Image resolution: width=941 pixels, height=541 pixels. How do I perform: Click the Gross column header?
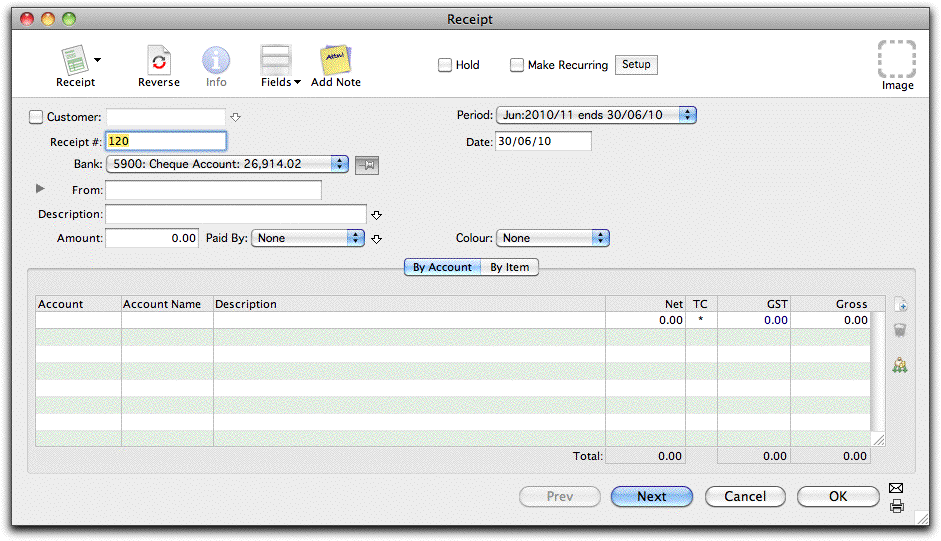point(831,304)
